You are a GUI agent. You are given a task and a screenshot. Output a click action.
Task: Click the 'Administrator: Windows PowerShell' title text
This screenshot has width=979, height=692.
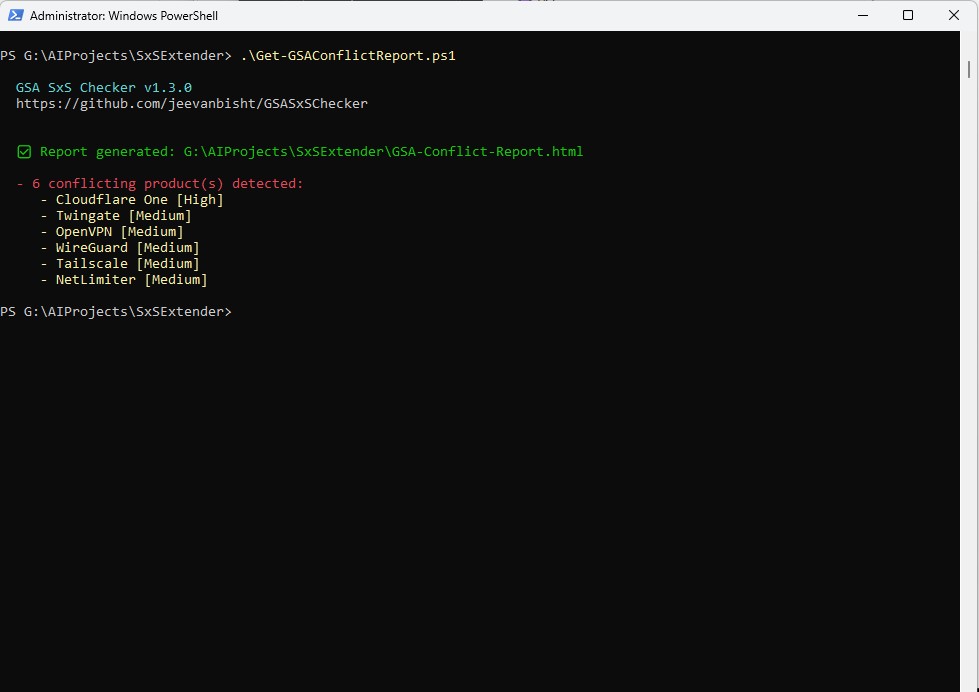pos(124,16)
